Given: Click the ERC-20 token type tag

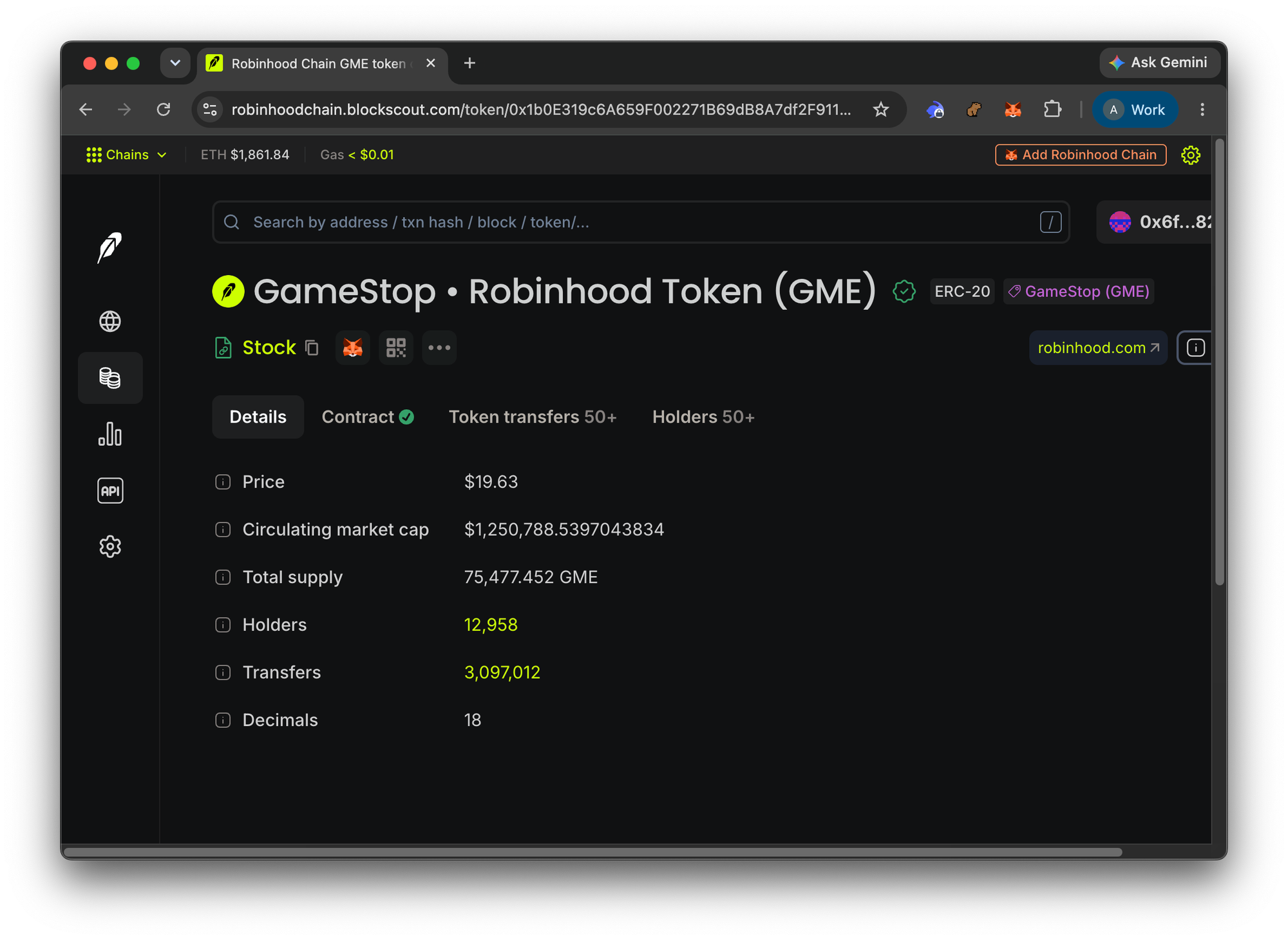Looking at the screenshot, I should pyautogui.click(x=962, y=292).
